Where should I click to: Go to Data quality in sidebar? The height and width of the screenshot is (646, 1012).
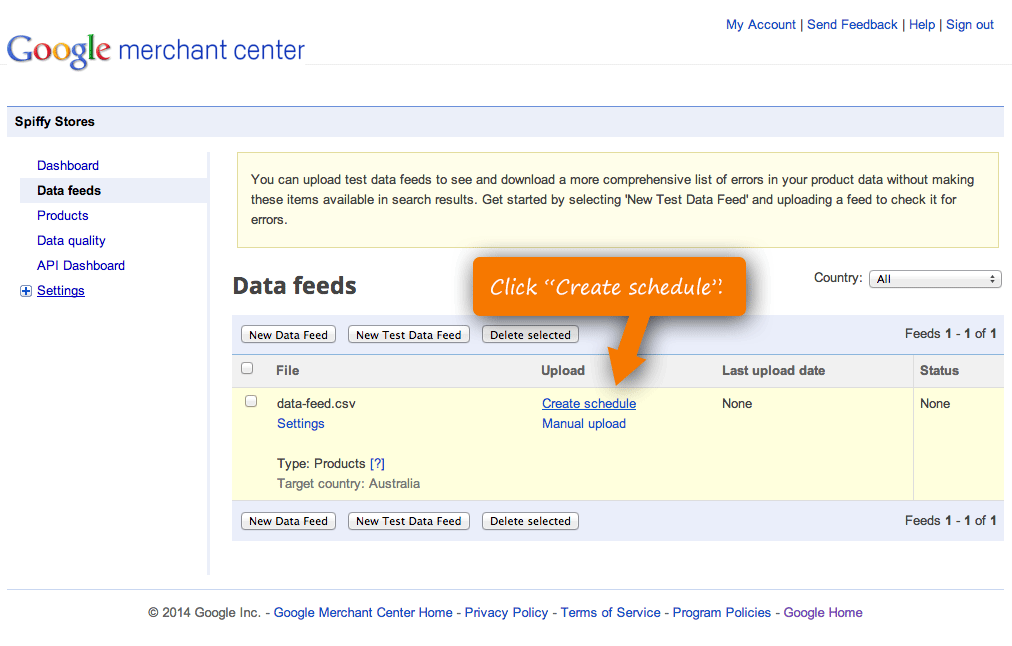click(x=71, y=240)
